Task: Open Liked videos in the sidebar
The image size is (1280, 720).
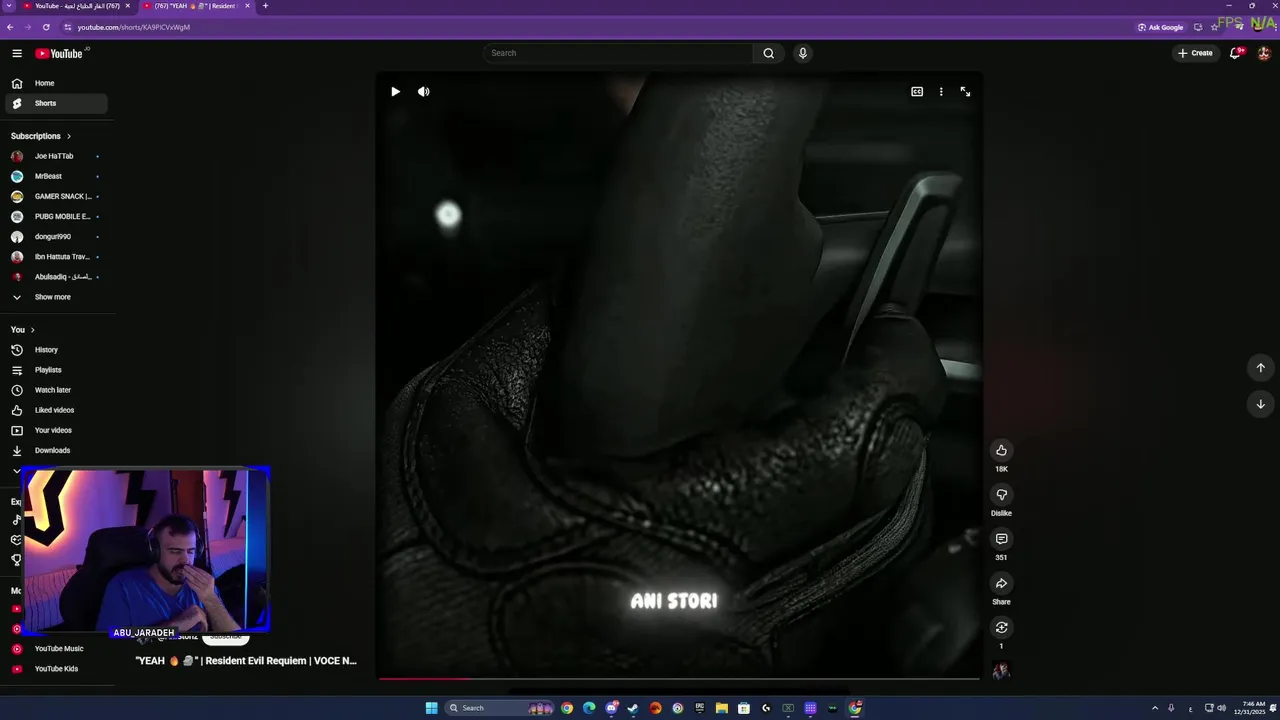Action: tap(56, 410)
